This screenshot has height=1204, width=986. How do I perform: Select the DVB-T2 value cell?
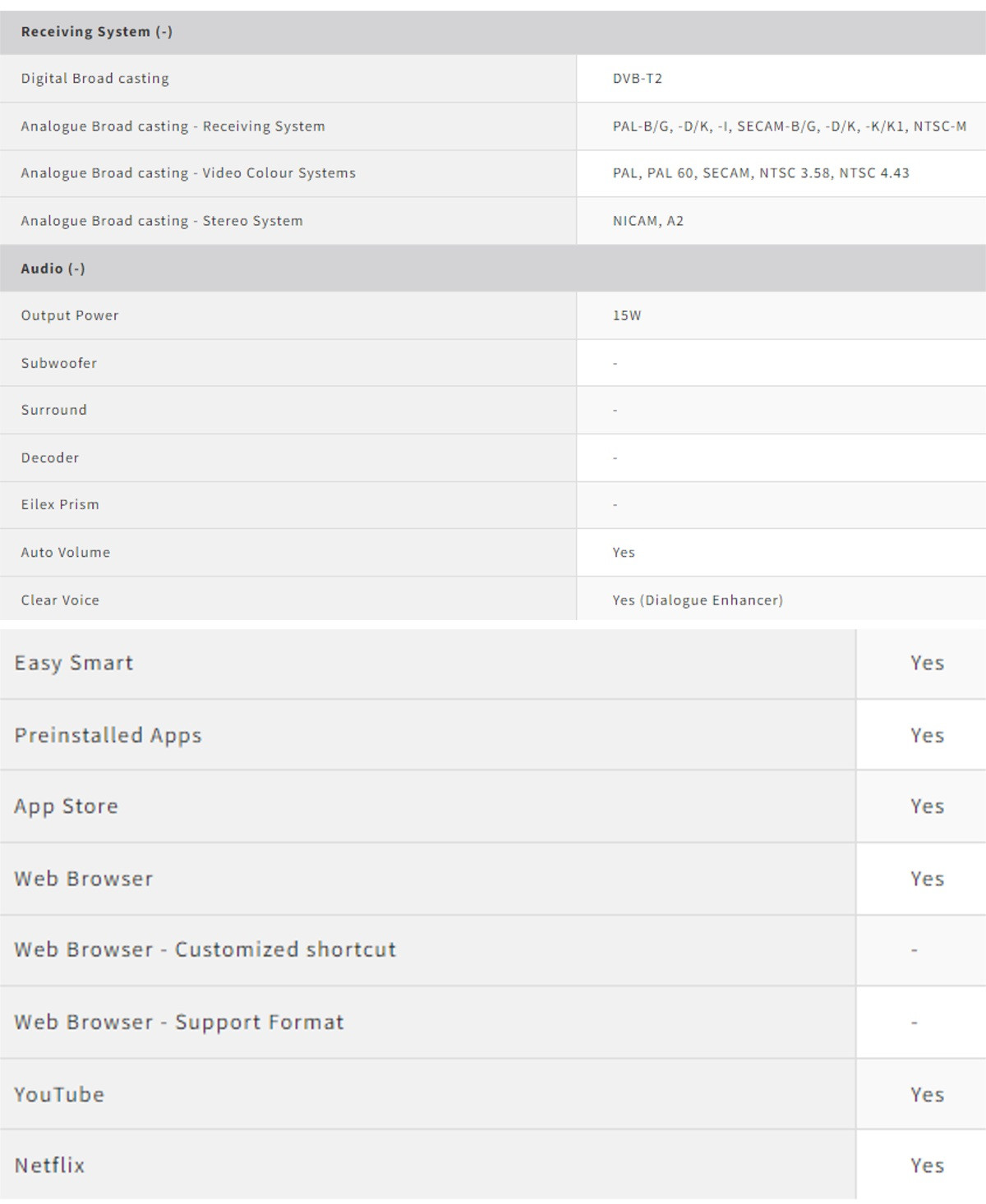638,79
